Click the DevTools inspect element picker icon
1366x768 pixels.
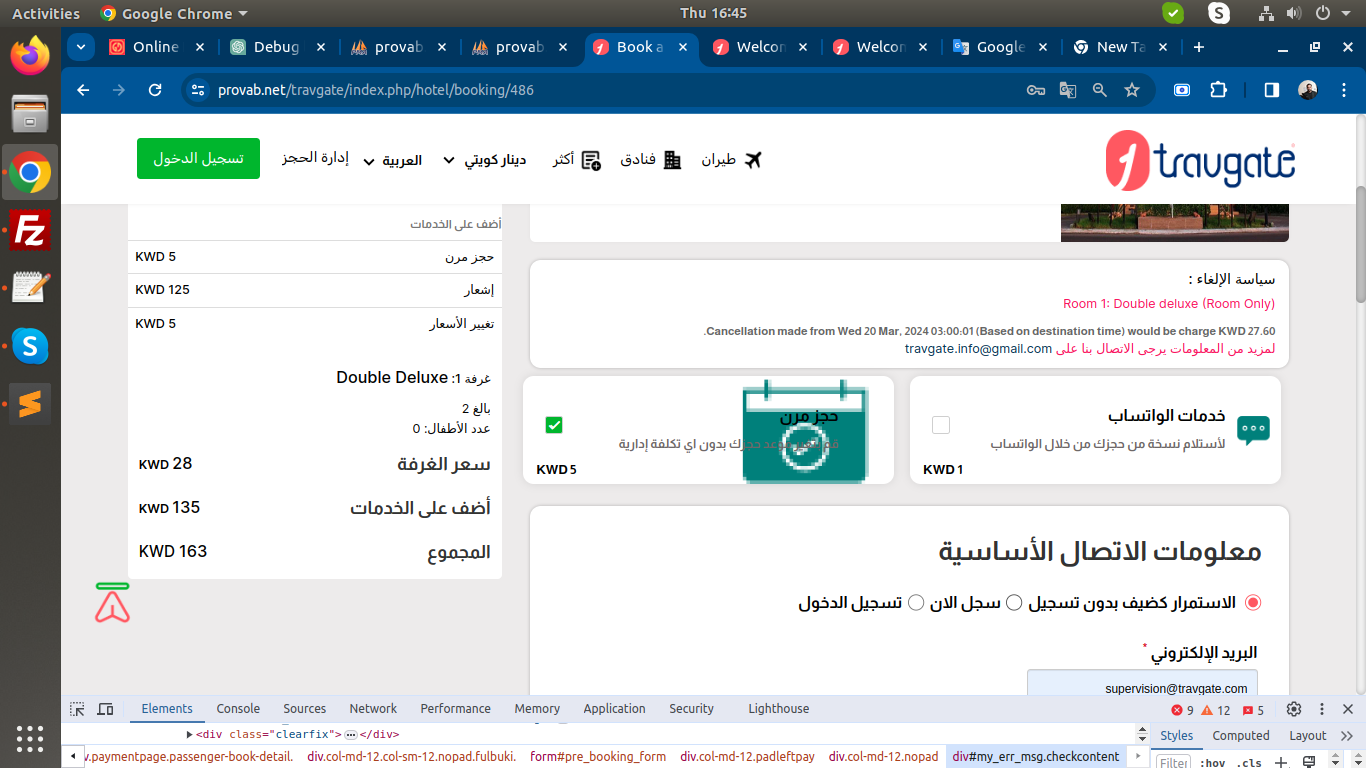point(77,709)
